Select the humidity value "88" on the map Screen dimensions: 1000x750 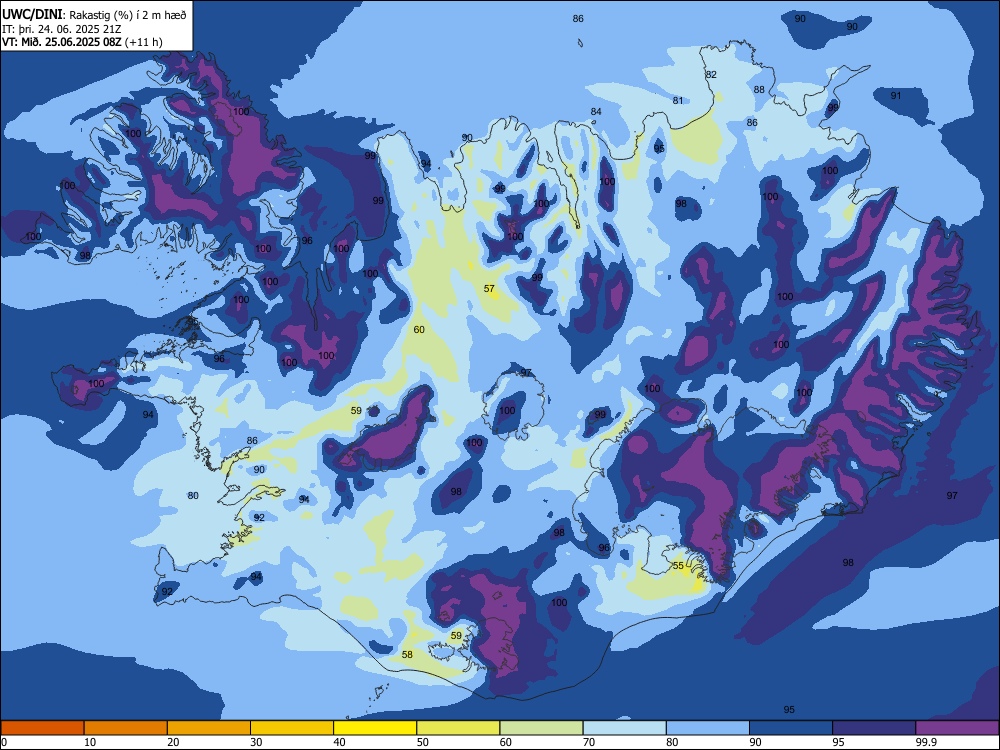759,90
